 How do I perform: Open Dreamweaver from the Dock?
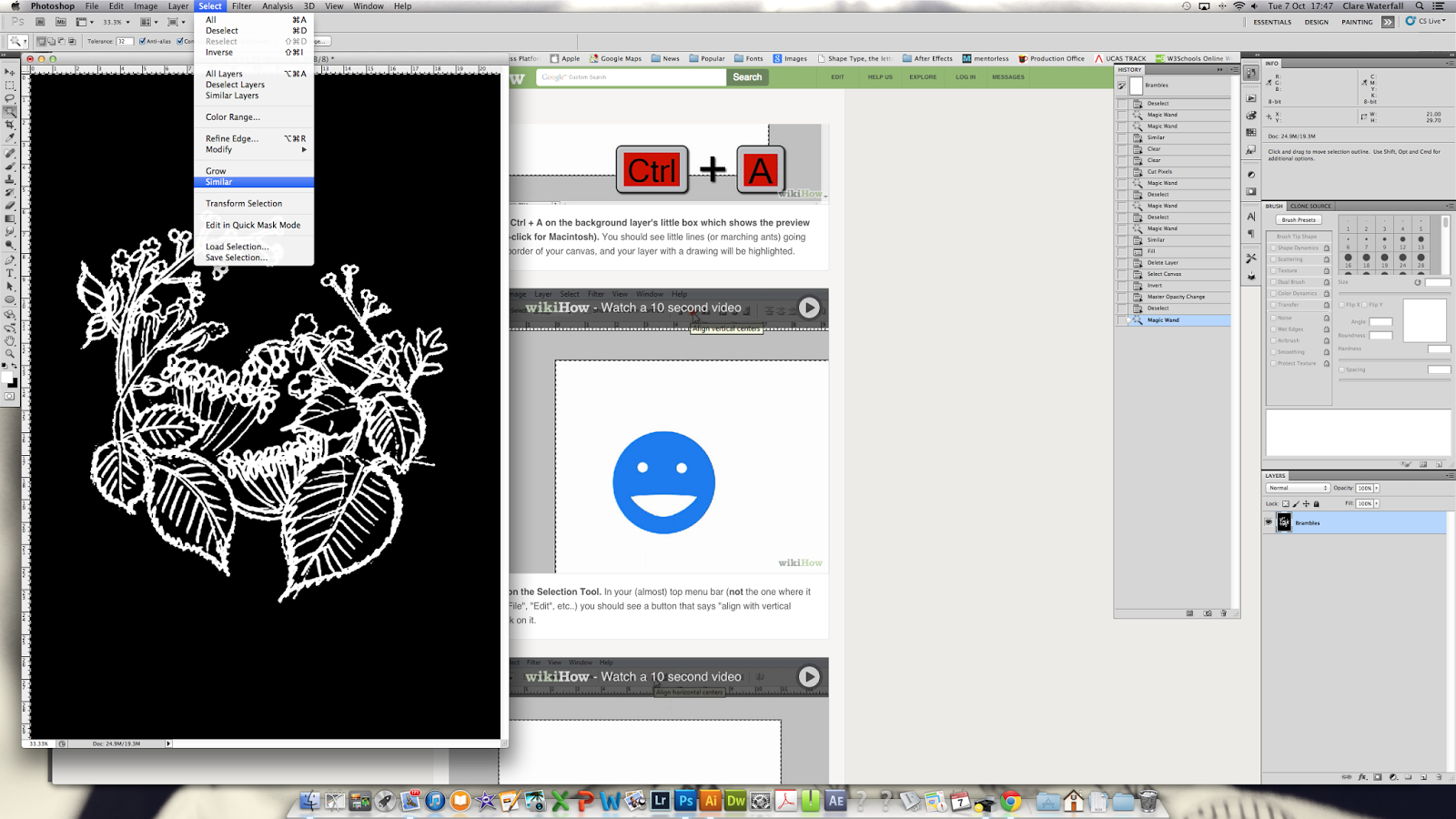click(735, 801)
